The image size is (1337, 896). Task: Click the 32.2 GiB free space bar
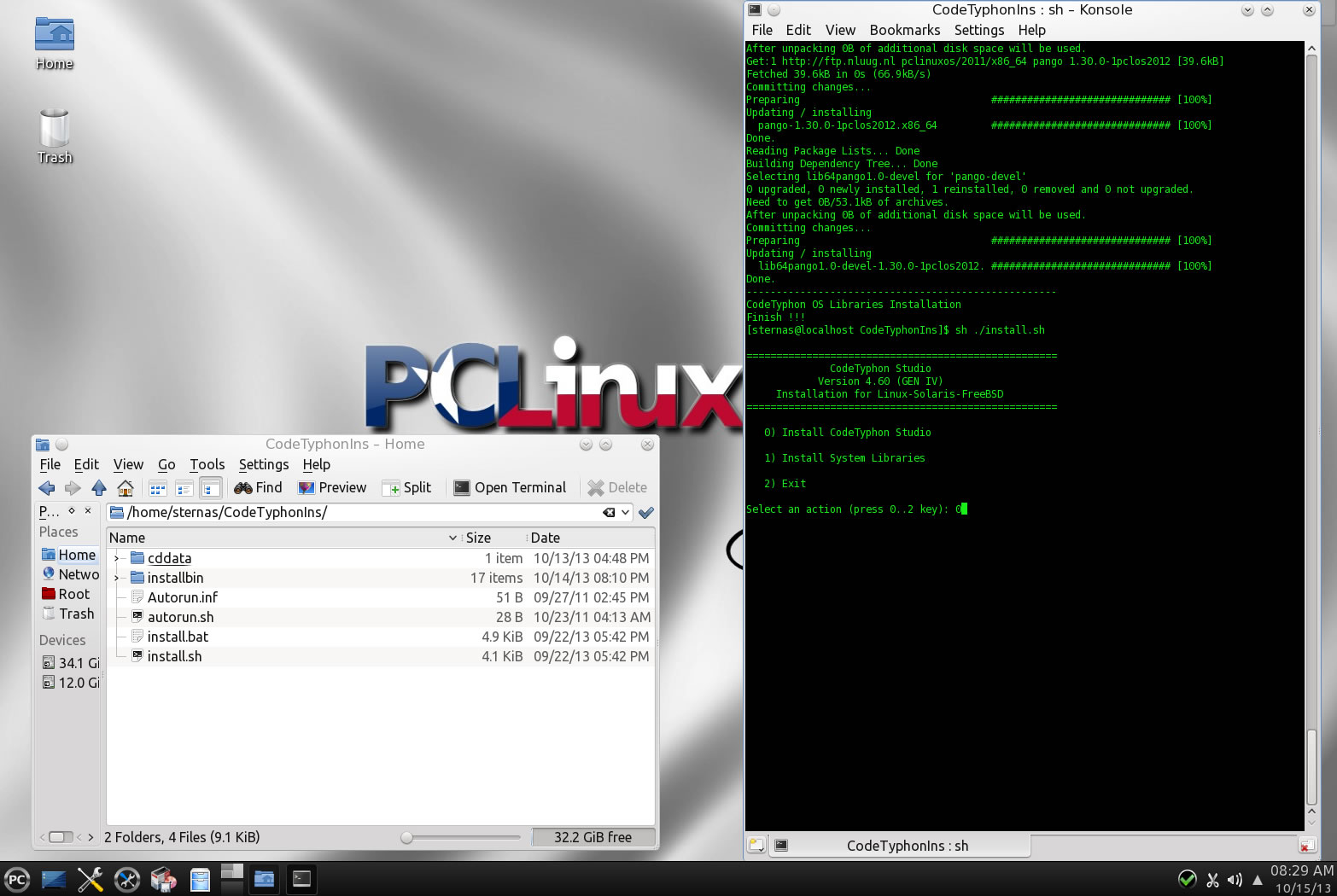pos(593,837)
